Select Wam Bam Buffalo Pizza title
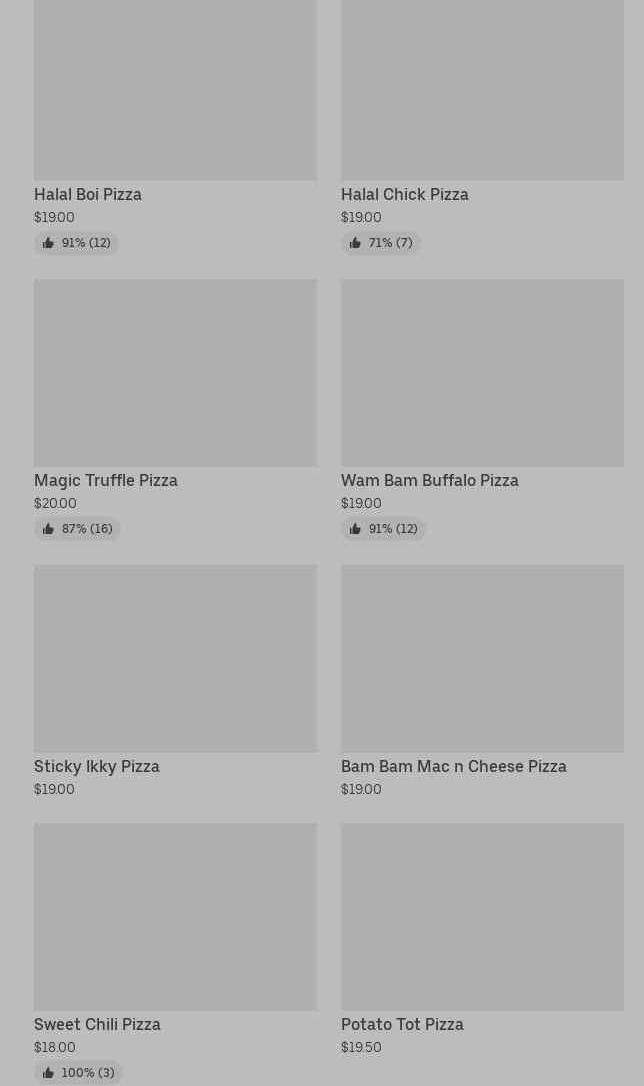The image size is (644, 1086). (429, 480)
